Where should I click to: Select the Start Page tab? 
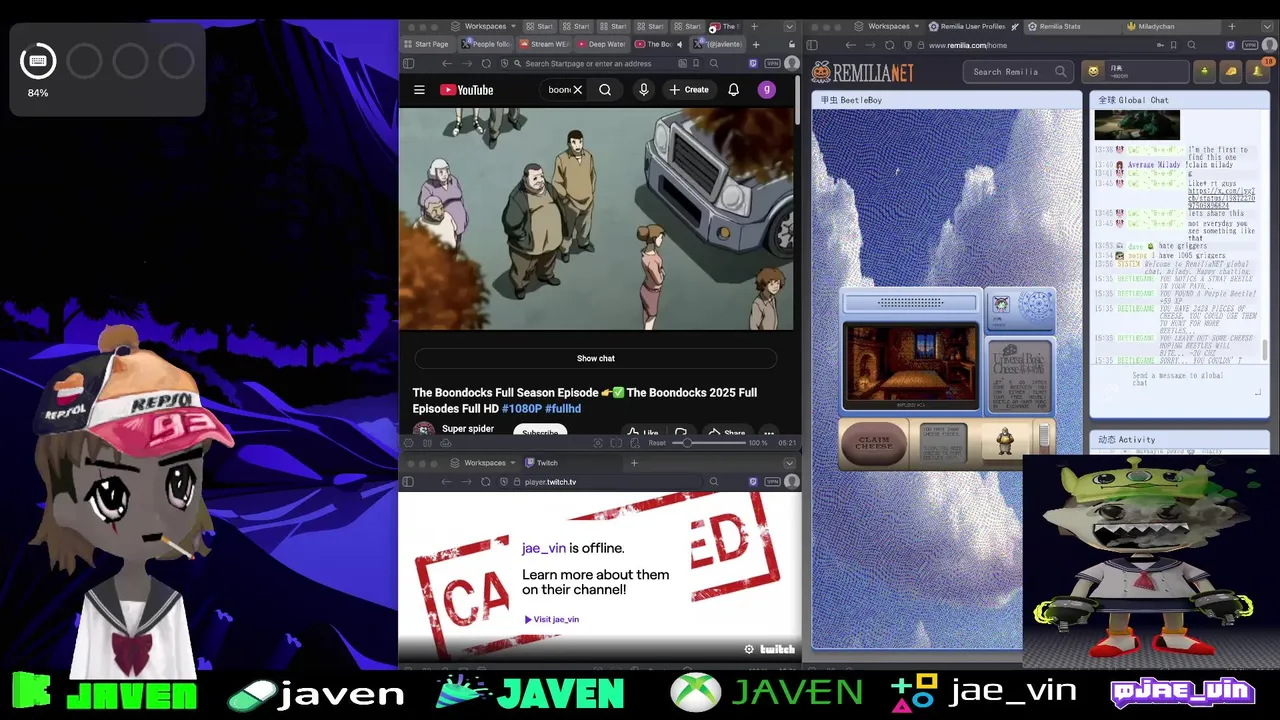pyautogui.click(x=427, y=44)
